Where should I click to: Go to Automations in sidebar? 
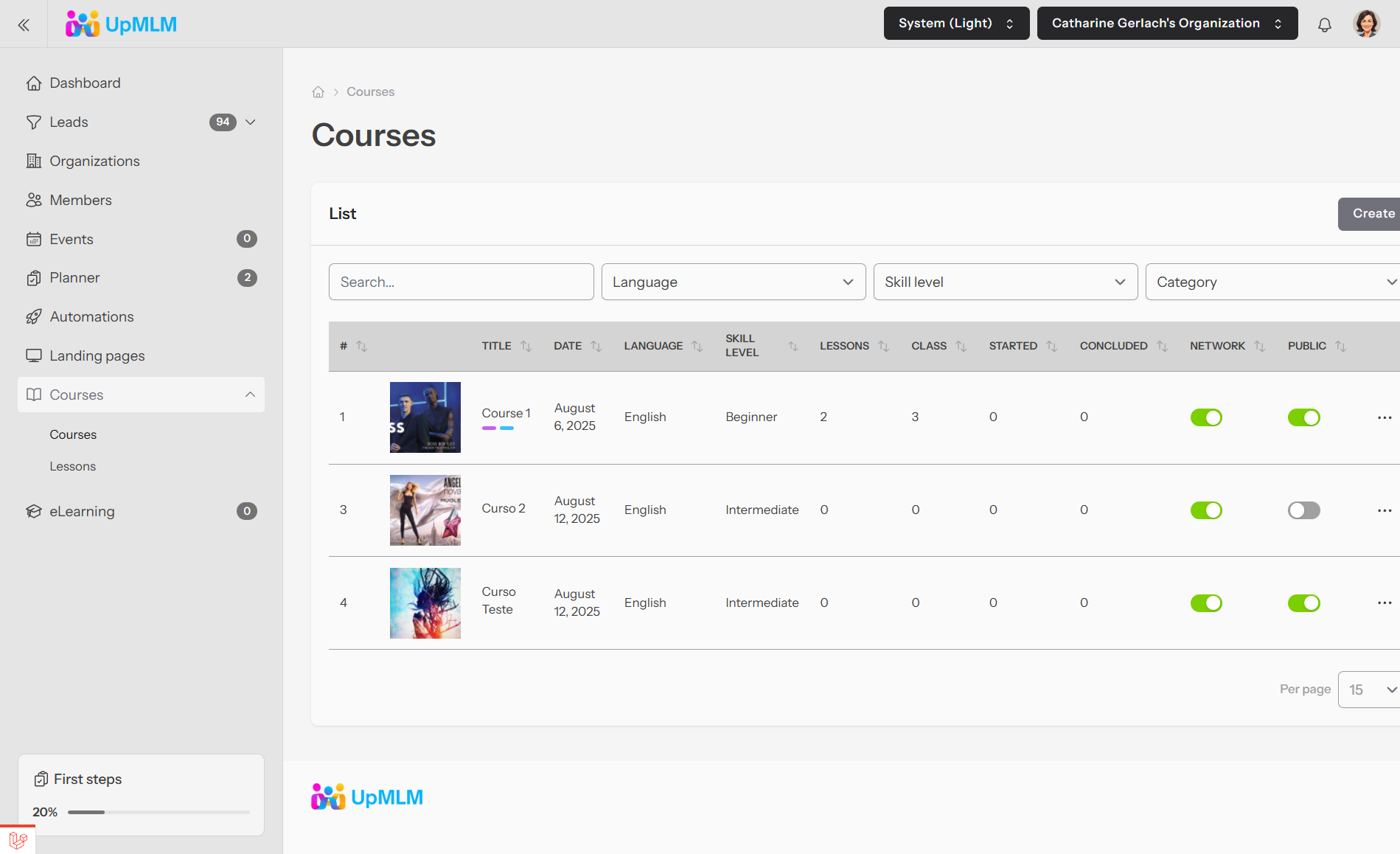click(91, 316)
